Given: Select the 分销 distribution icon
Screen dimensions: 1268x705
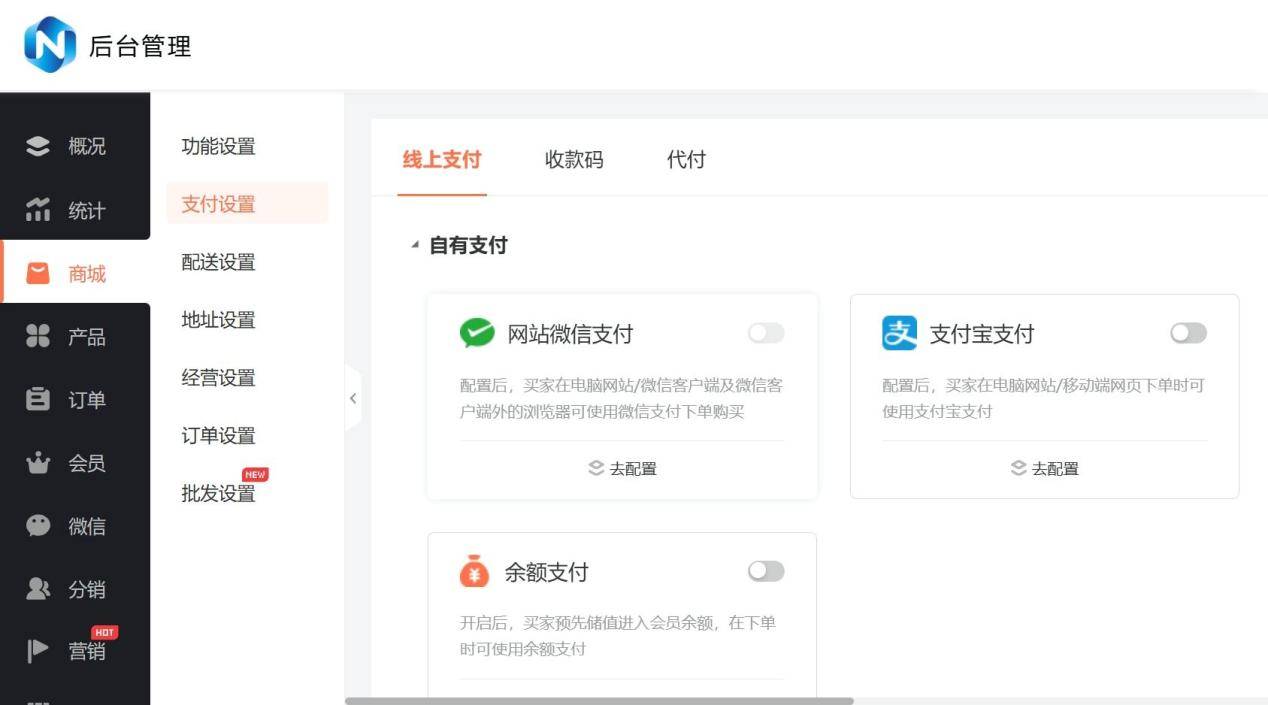Looking at the screenshot, I should 38,589.
